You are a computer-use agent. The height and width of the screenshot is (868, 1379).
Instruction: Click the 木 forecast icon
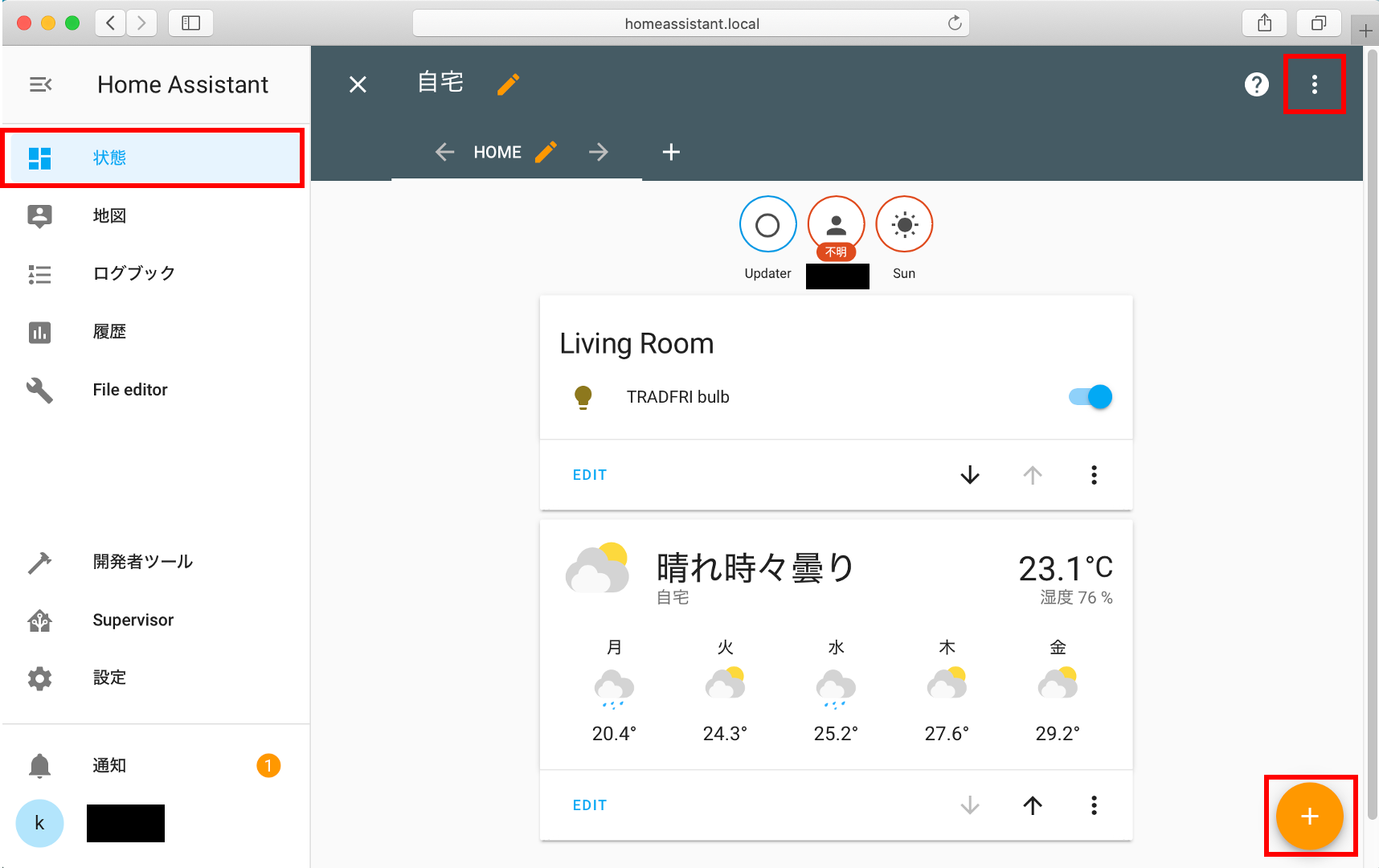tap(947, 684)
